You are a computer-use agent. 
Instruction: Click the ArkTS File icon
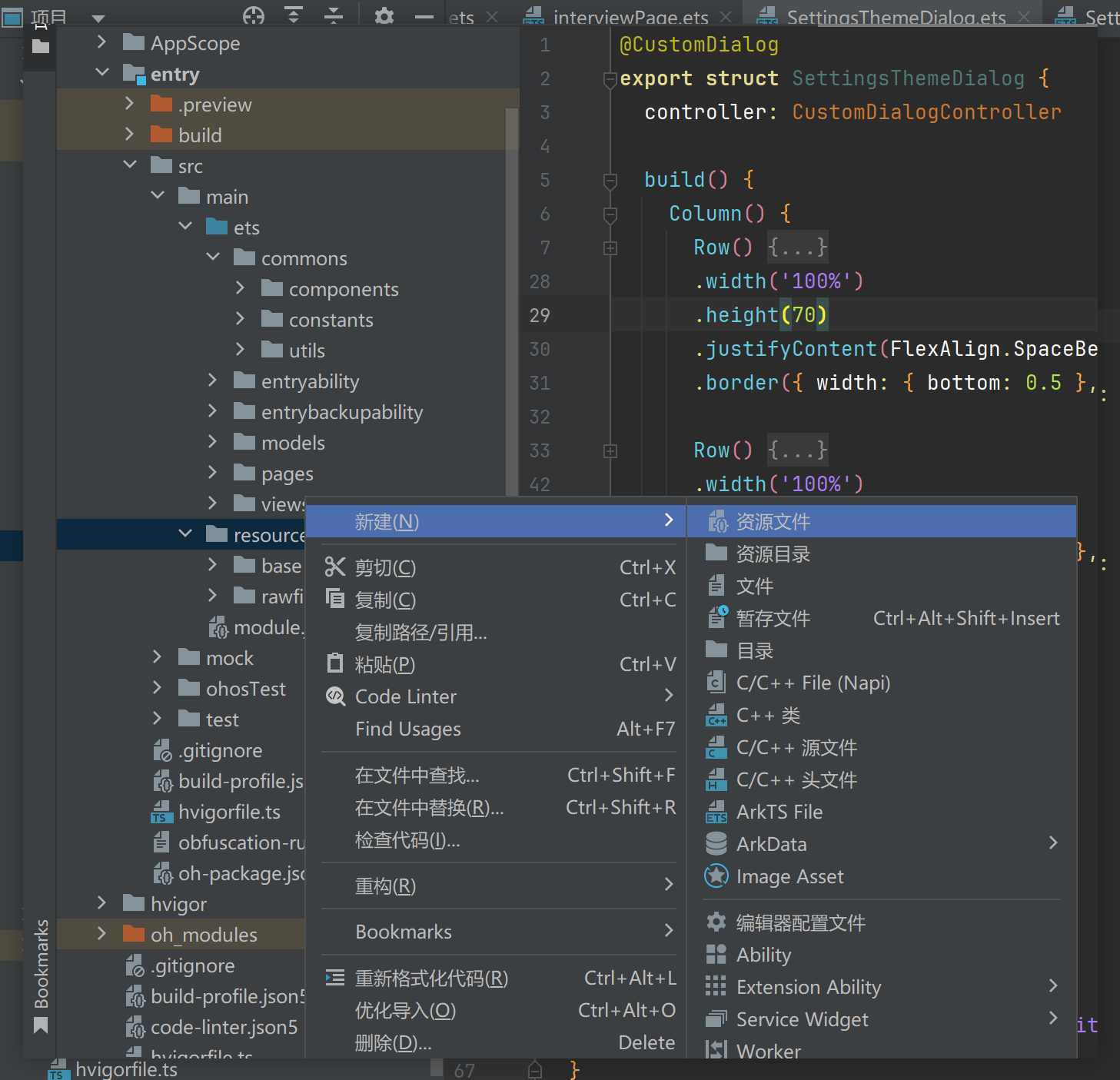point(716,812)
